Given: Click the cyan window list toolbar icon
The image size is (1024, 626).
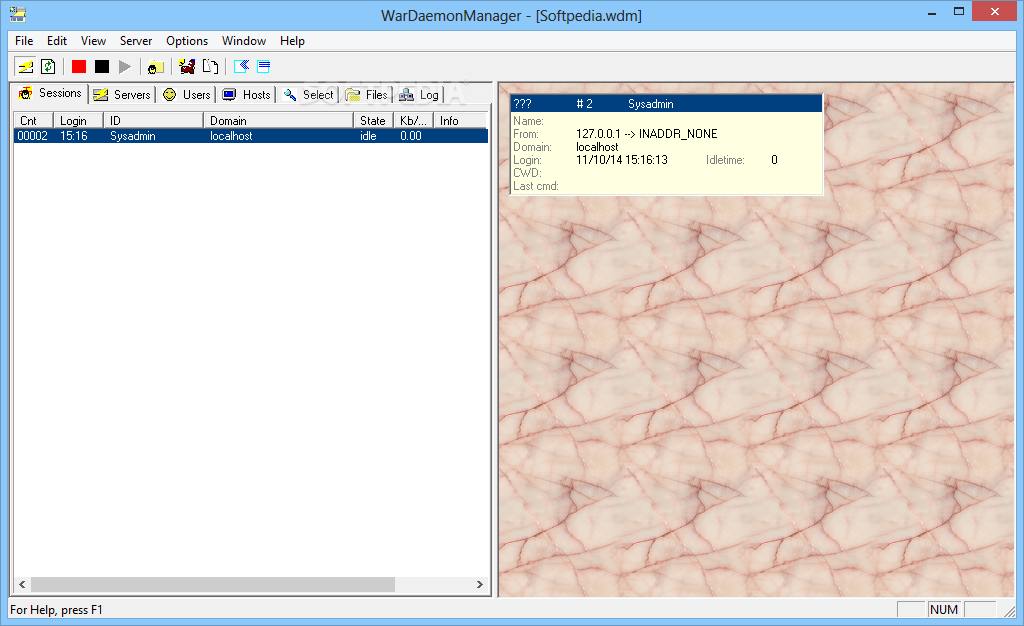Looking at the screenshot, I should tap(263, 67).
